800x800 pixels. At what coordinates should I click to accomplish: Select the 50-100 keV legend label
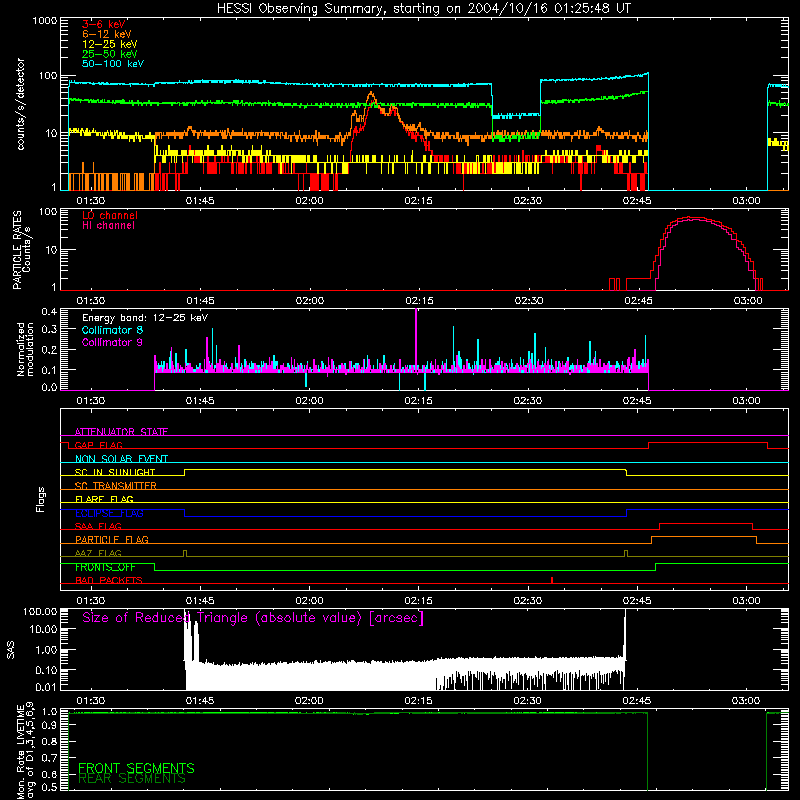click(113, 64)
